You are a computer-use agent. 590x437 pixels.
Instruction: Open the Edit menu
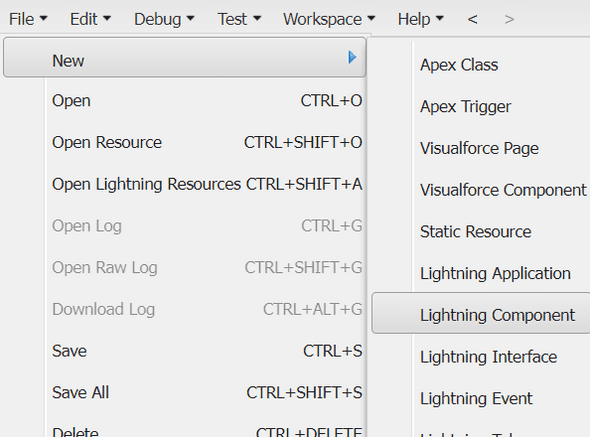[90, 19]
